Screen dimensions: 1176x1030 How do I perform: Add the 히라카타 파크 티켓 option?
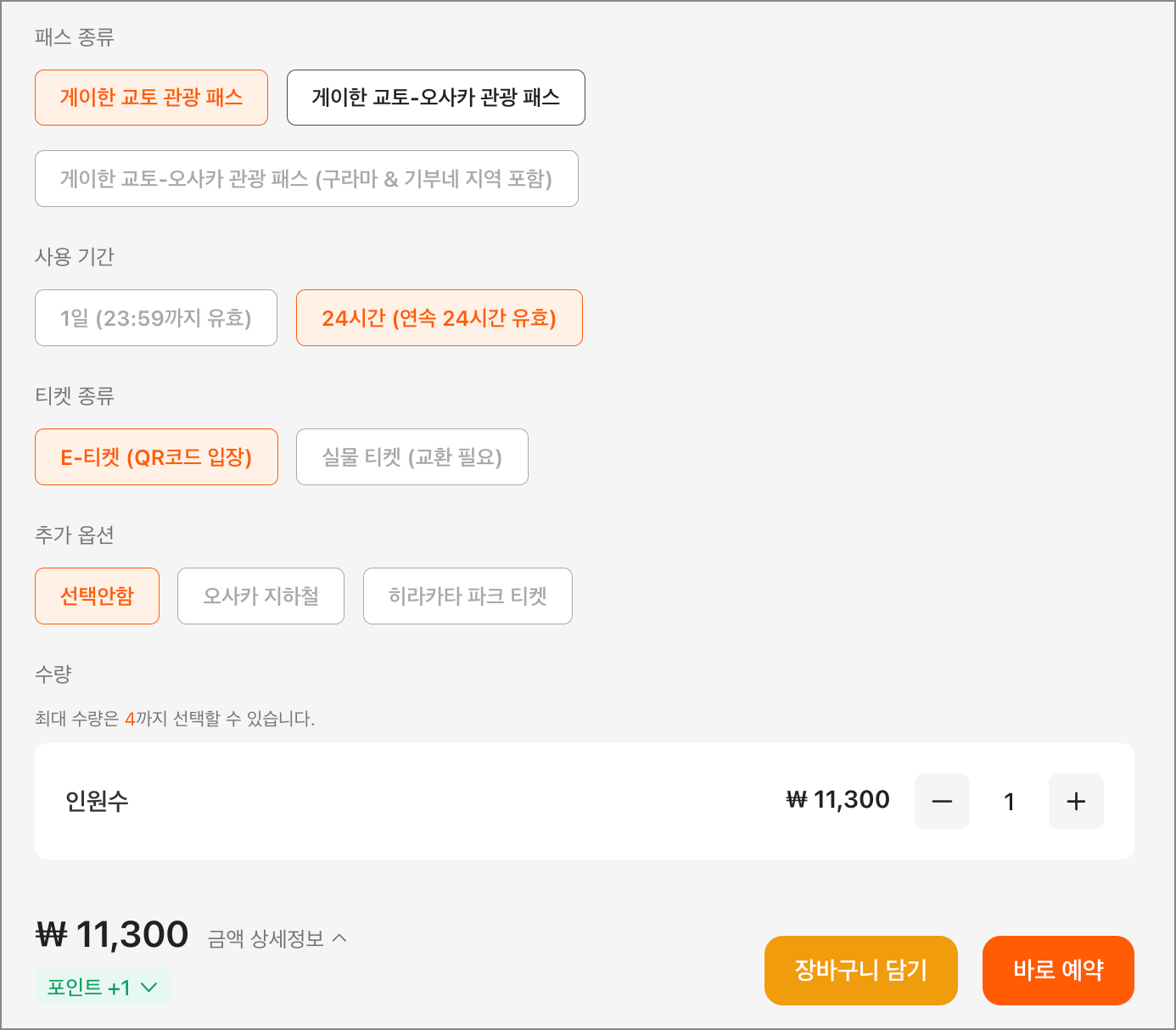pos(468,596)
